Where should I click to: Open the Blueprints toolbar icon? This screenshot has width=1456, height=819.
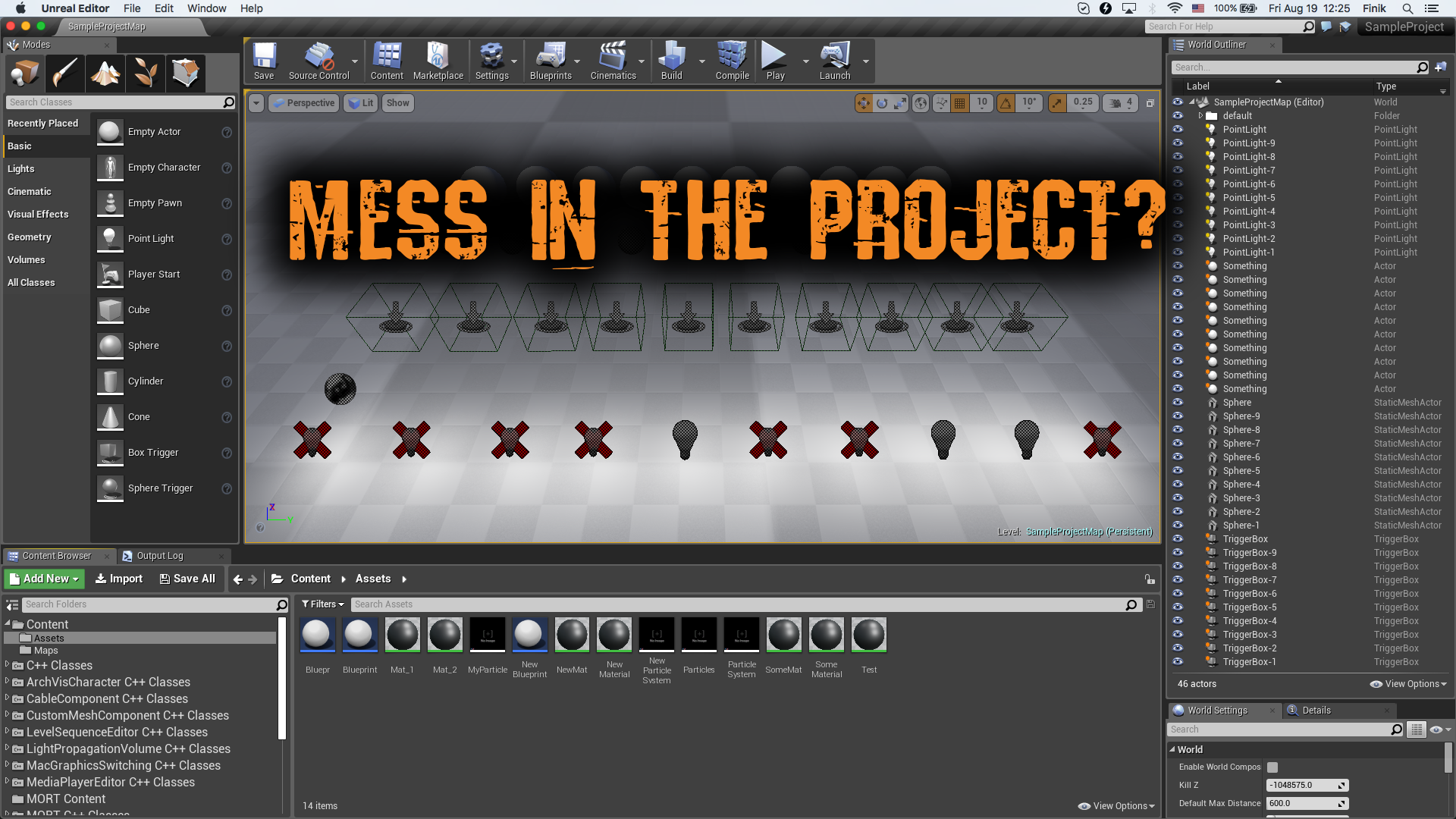[x=551, y=61]
